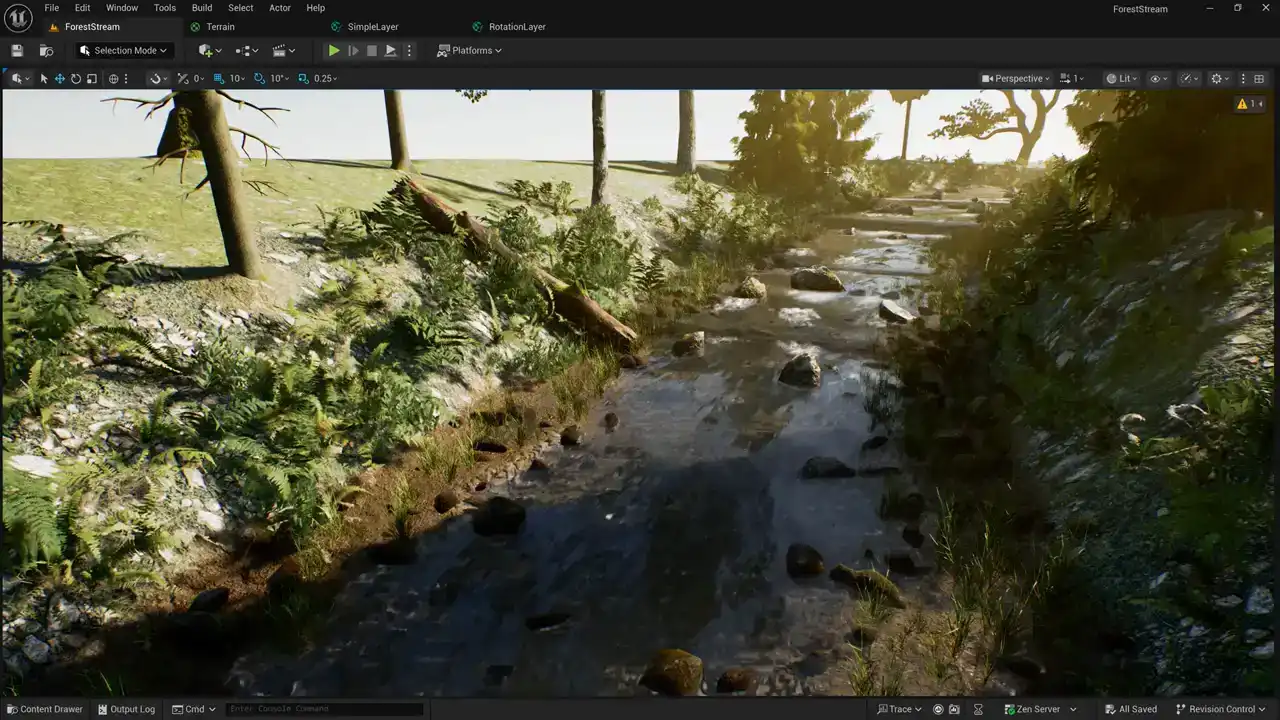Click the Output Log button

(x=126, y=709)
